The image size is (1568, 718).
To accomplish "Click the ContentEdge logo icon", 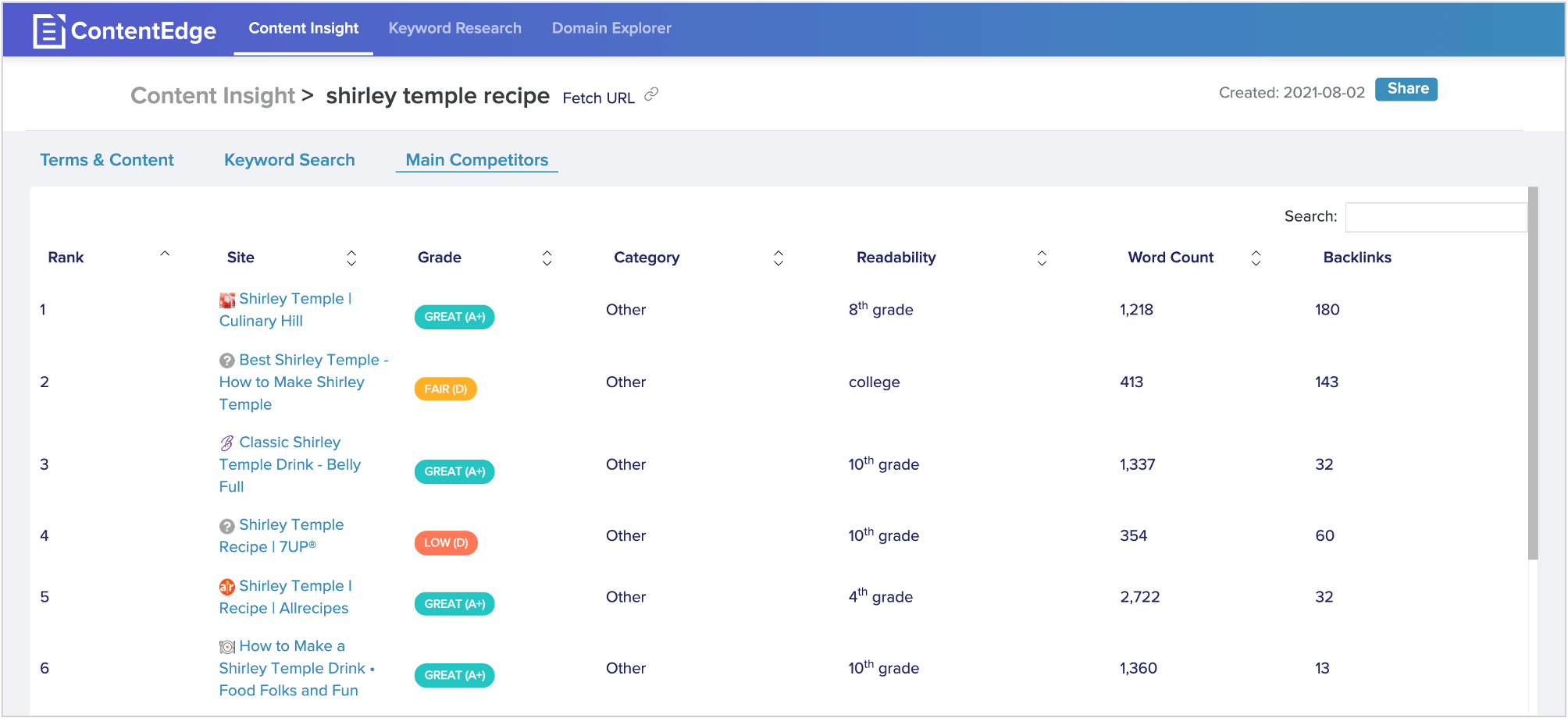I will [49, 31].
